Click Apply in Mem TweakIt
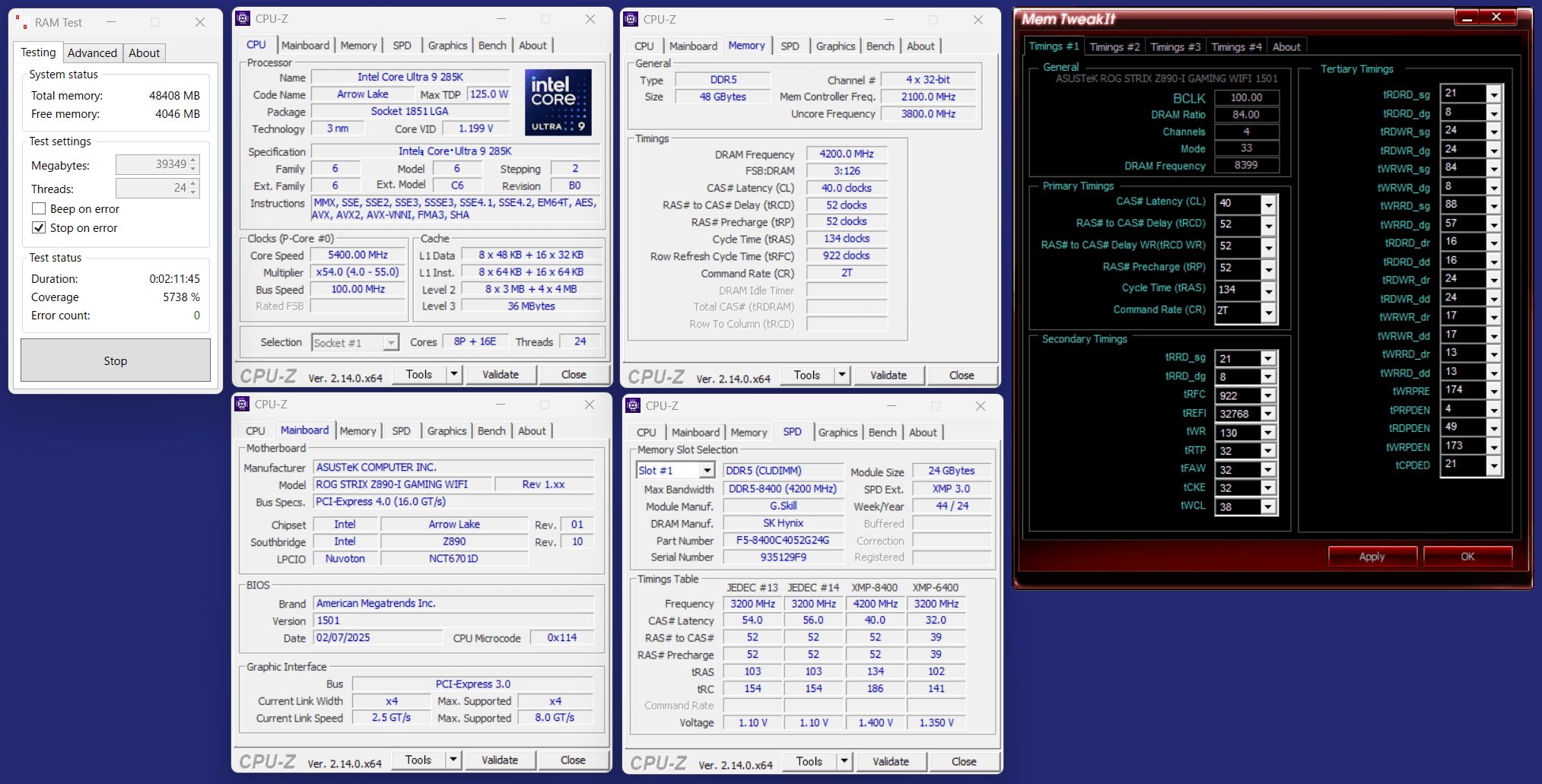This screenshot has height=784, width=1542. click(x=1372, y=557)
